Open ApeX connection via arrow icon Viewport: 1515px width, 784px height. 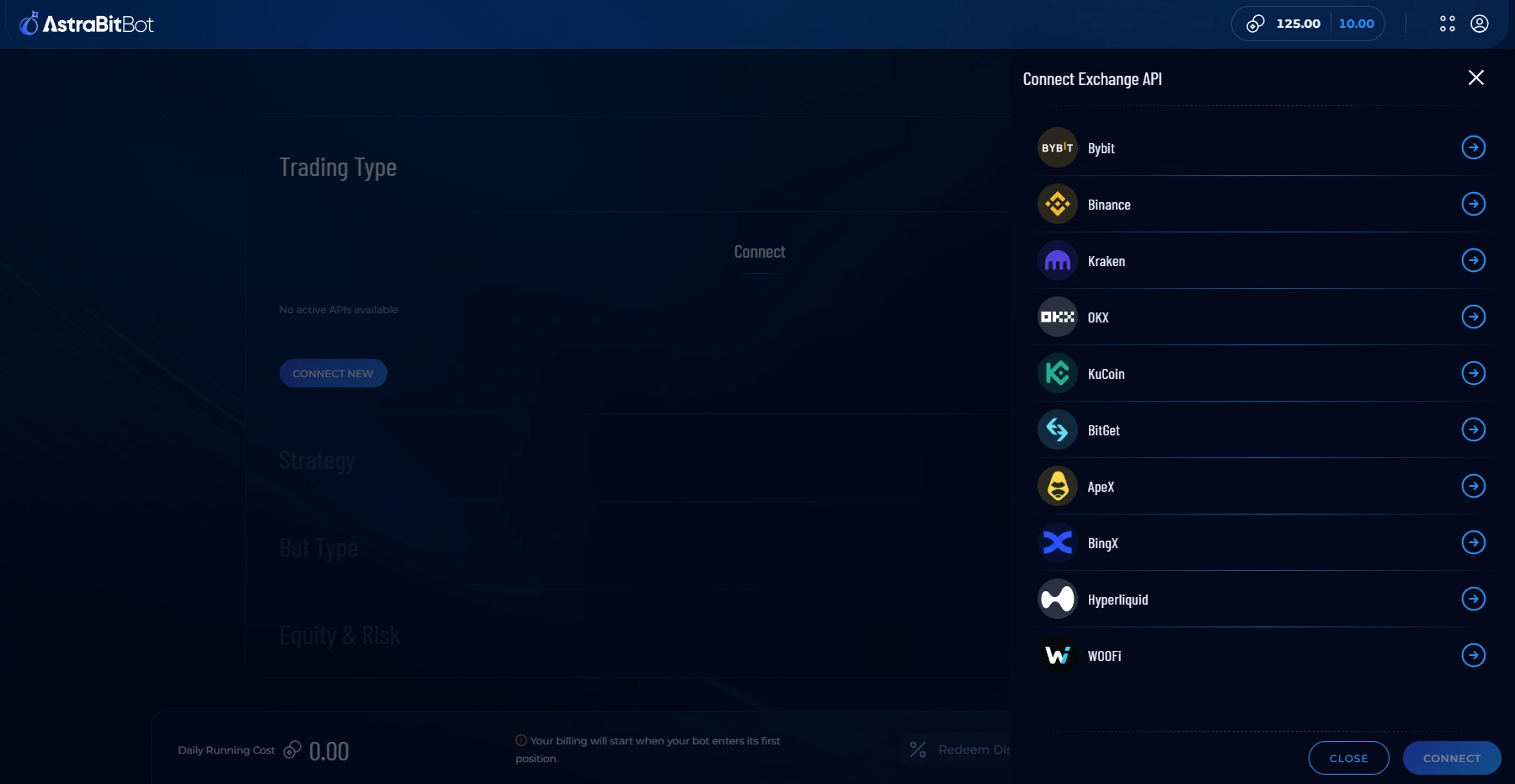coord(1474,486)
